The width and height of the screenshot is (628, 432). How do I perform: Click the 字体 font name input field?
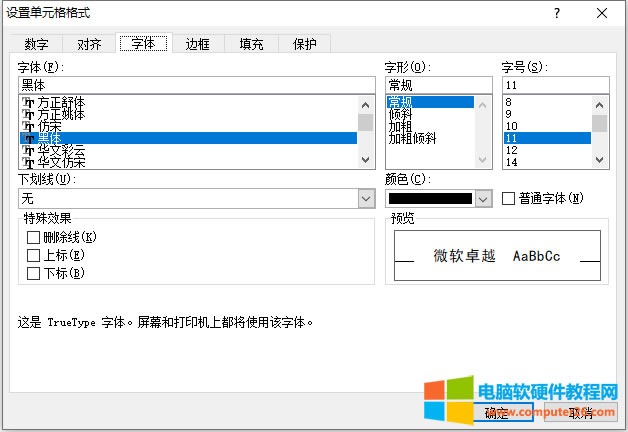[195, 85]
